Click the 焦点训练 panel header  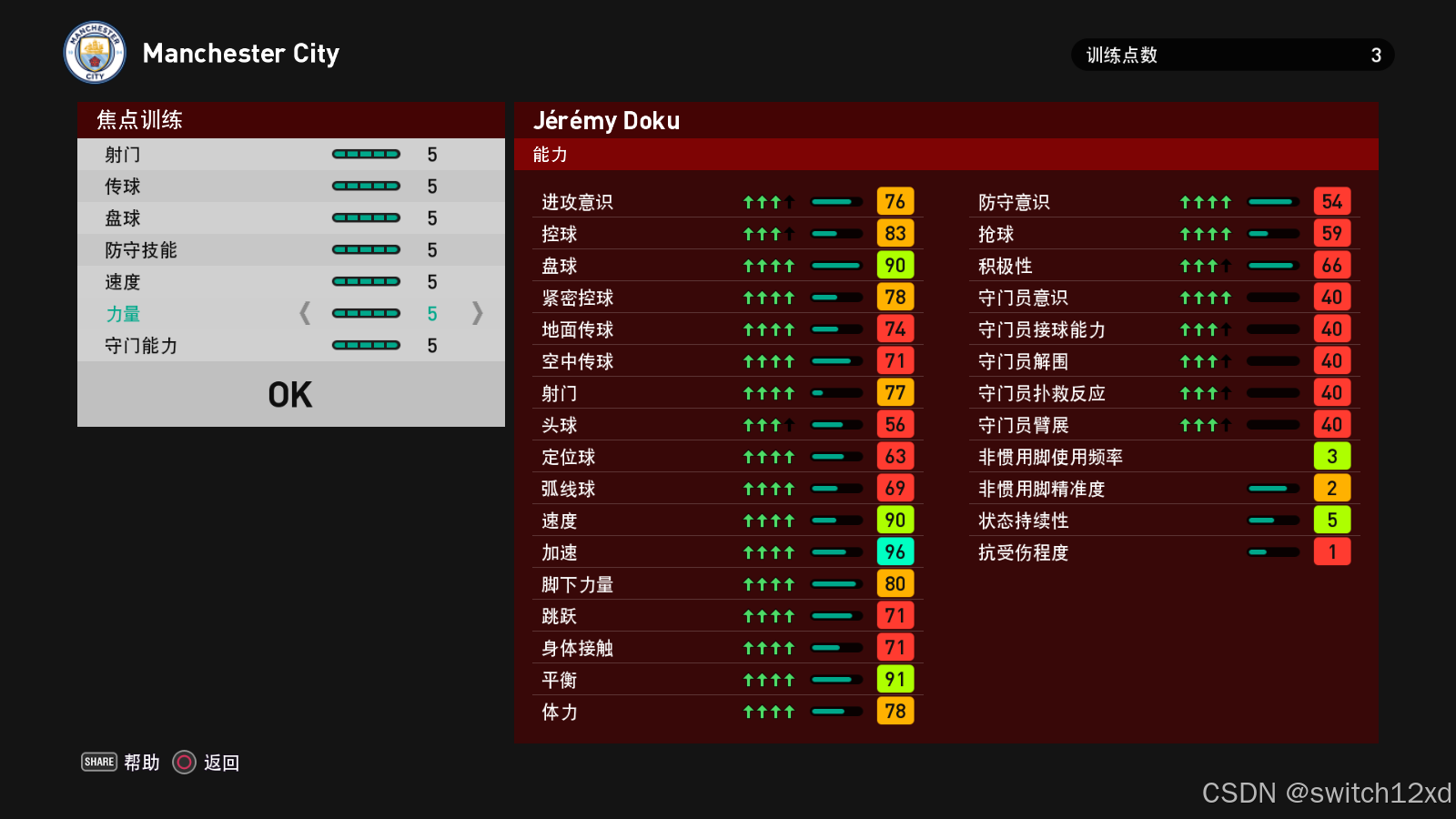[291, 120]
